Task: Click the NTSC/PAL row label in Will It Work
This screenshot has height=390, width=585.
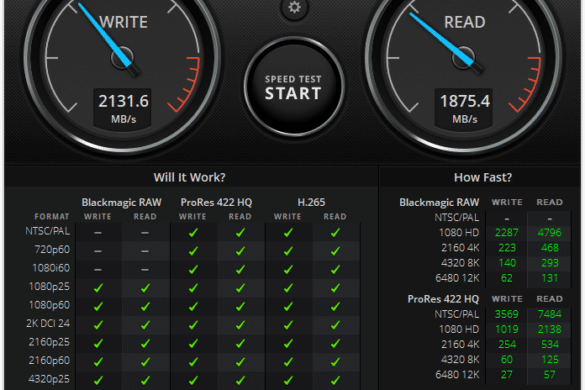Action: pyautogui.click(x=48, y=231)
